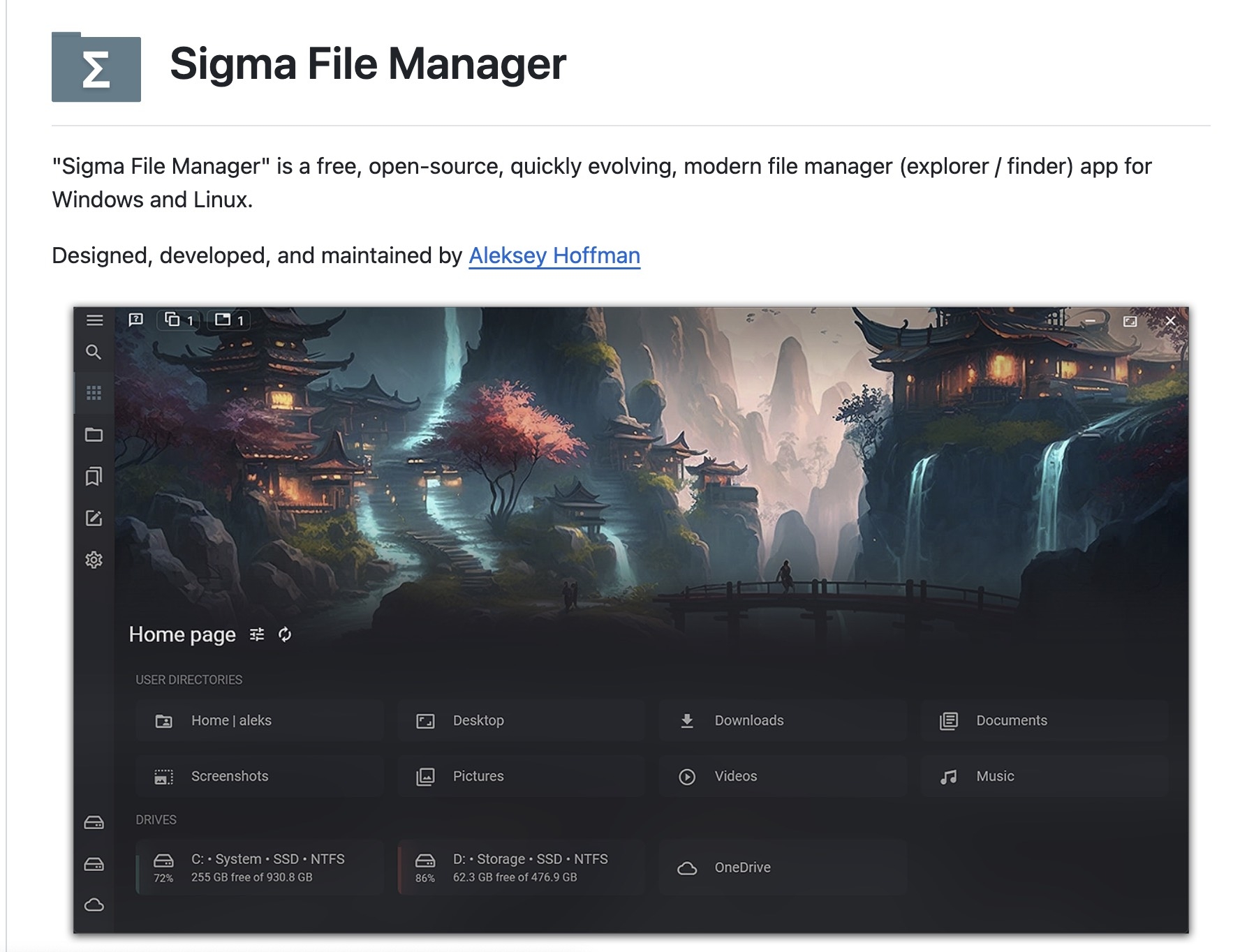This screenshot has width=1240, height=952.
Task: Click the Home page heading
Action: 182,634
